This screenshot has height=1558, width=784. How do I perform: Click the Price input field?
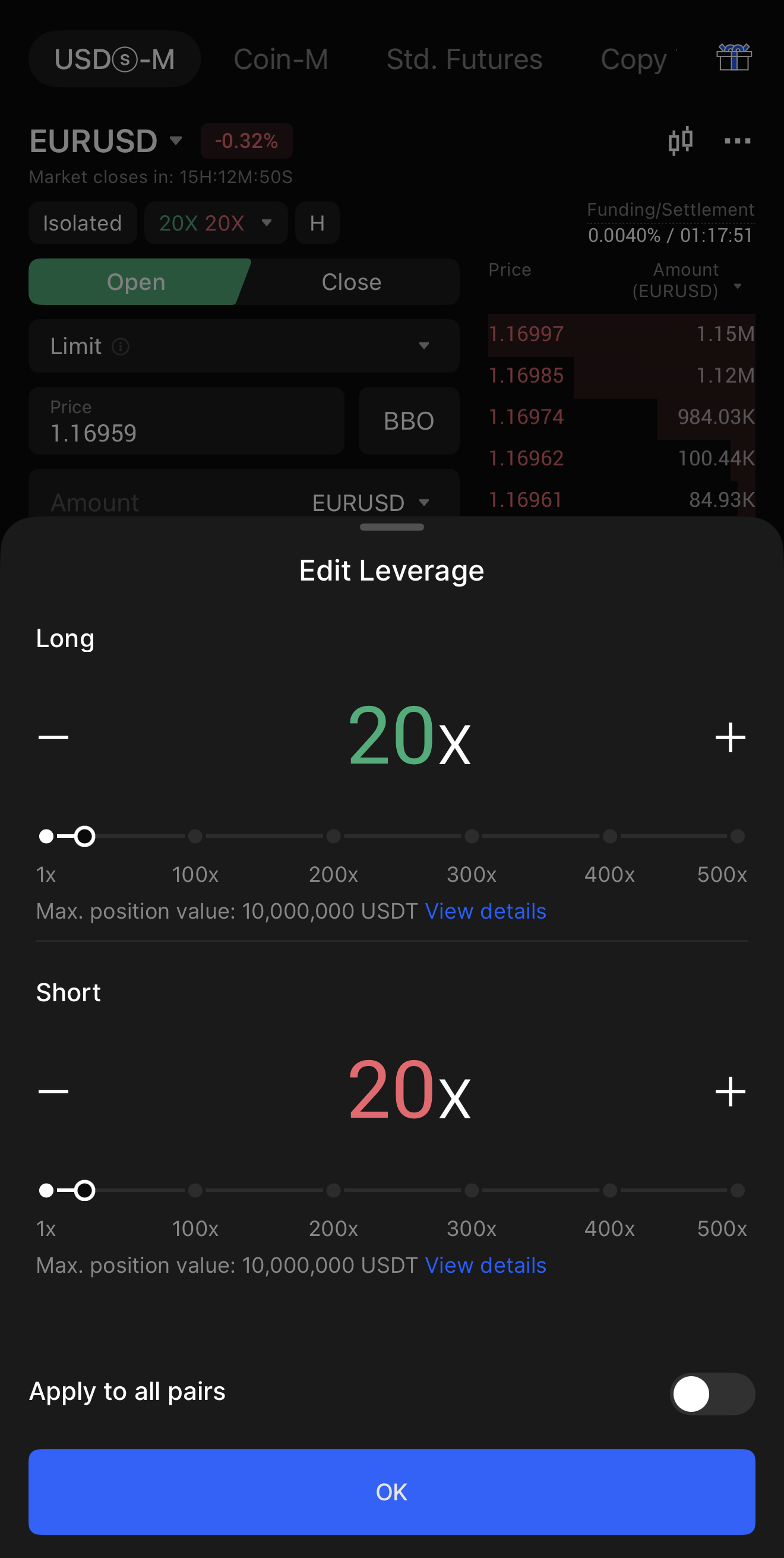coord(186,421)
